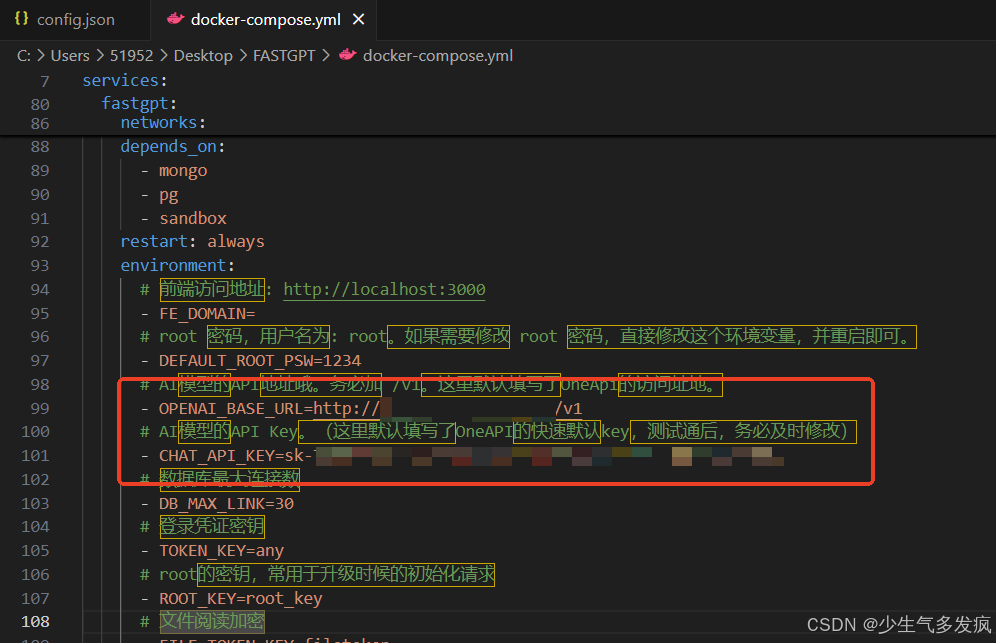The width and height of the screenshot is (996, 643).
Task: Open the FASTGPT breadcrumb segment
Action: pos(284,56)
